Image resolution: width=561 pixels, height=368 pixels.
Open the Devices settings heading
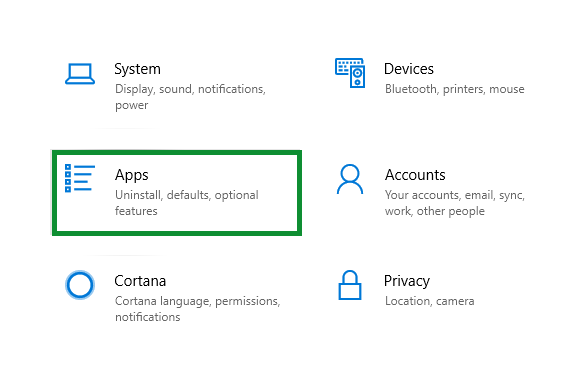(409, 69)
